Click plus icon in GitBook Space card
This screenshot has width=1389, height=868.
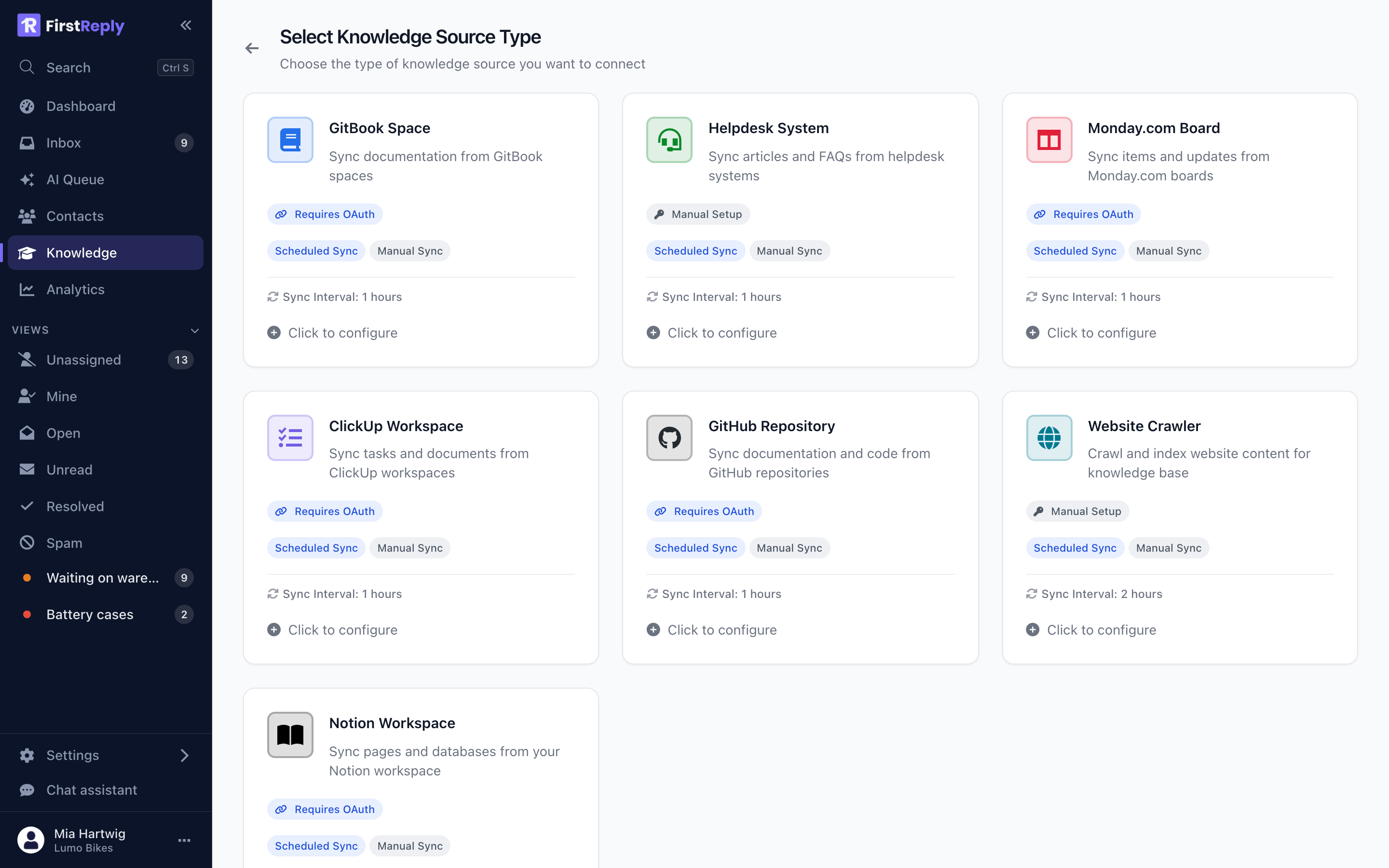[x=274, y=333]
